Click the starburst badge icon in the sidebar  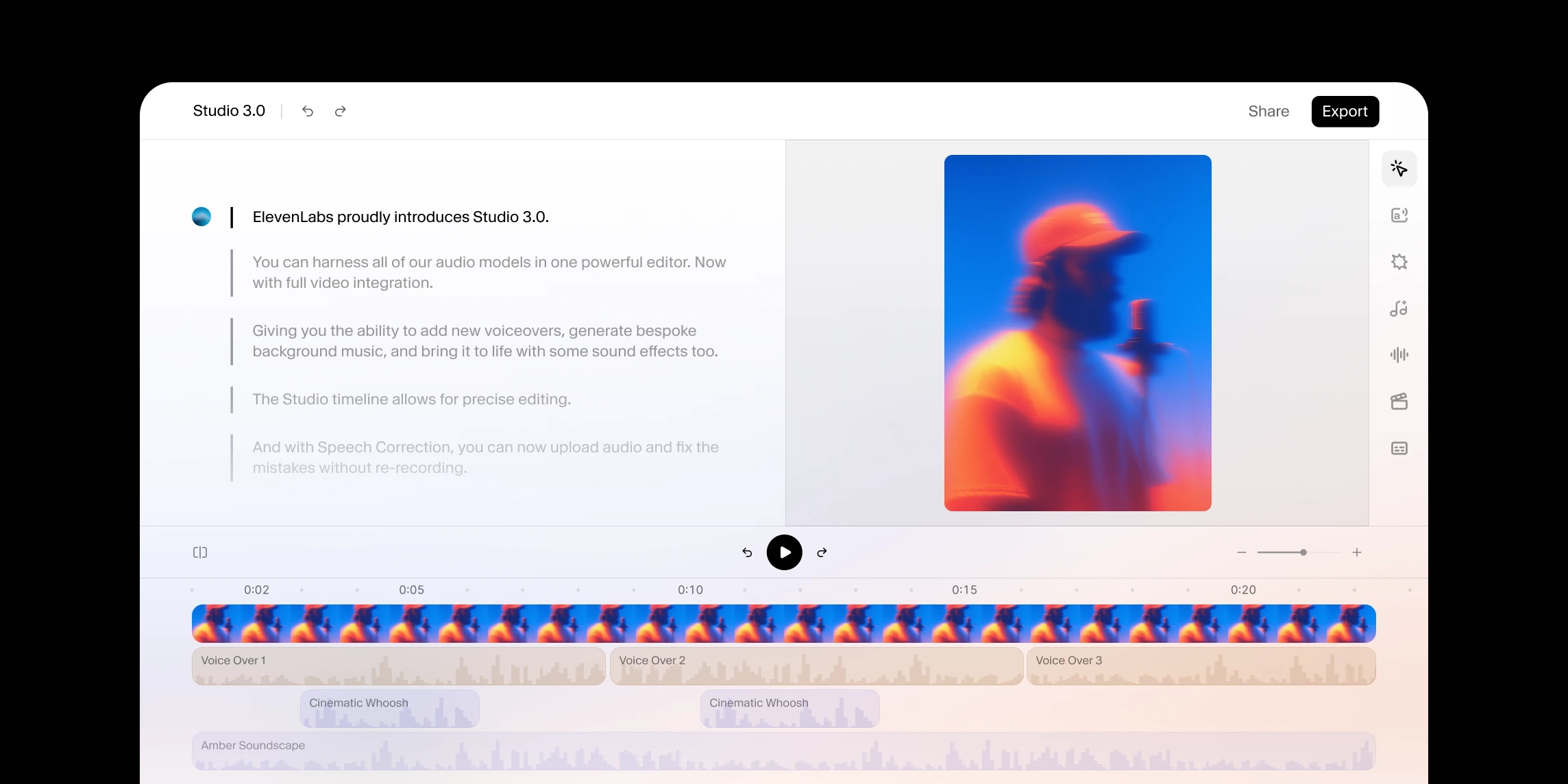click(1399, 262)
